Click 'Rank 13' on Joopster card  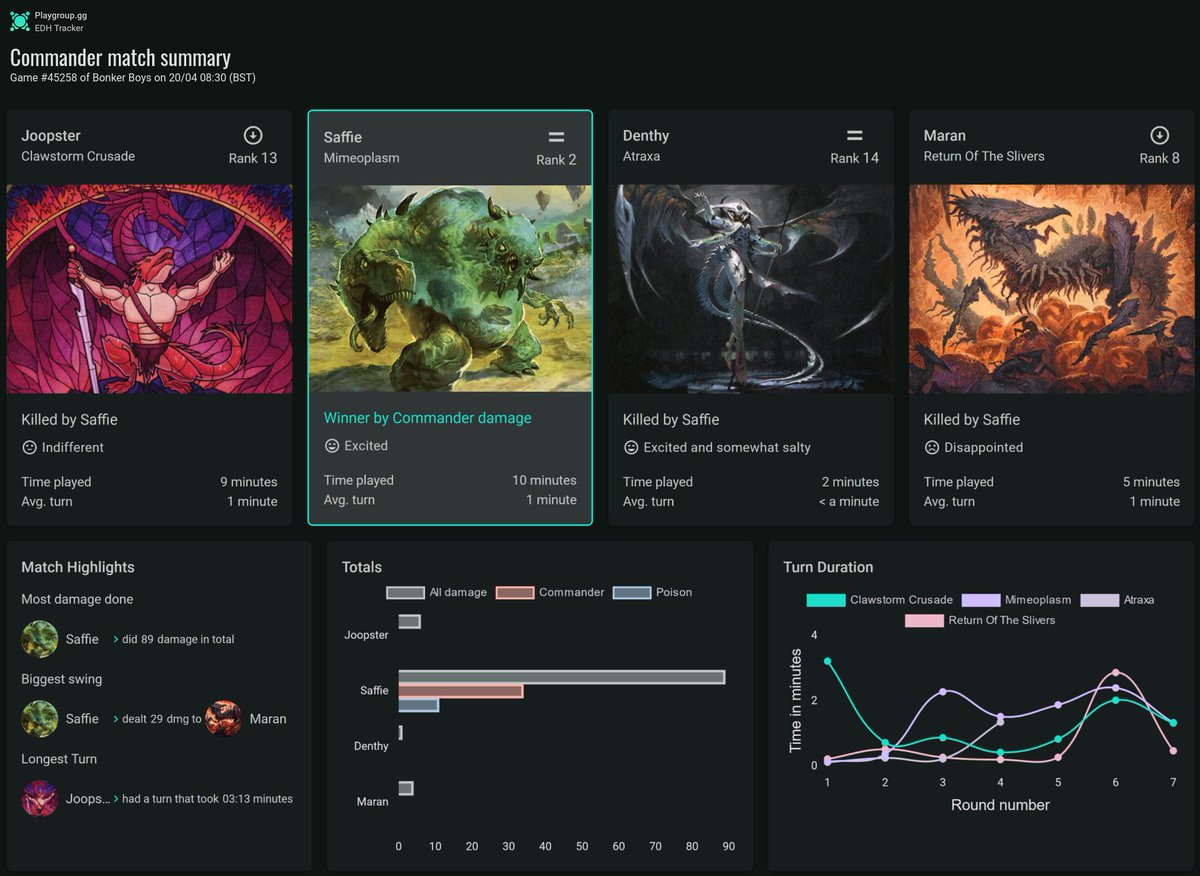coord(253,158)
